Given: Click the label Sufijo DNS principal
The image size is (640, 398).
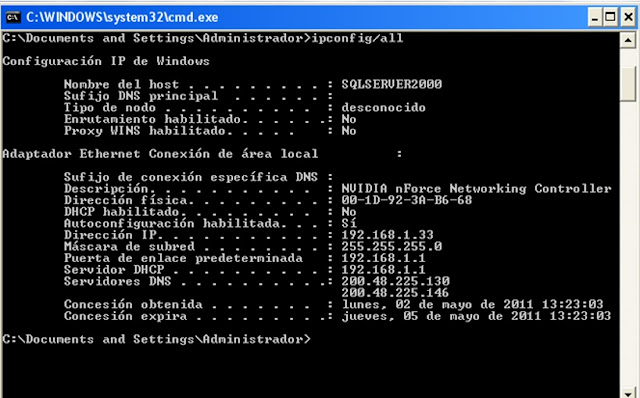Looking at the screenshot, I should pos(141,96).
